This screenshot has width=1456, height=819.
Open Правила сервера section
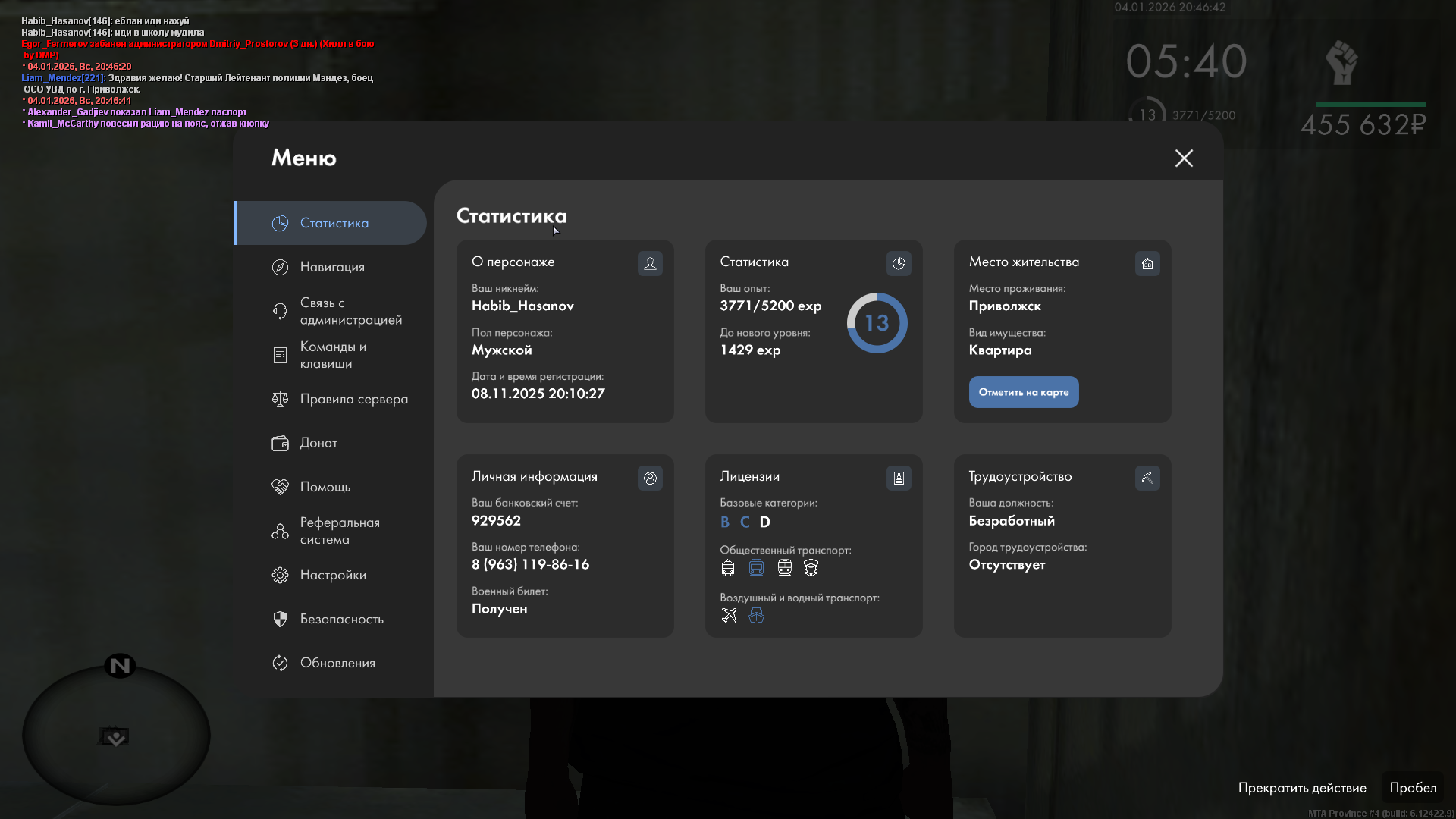pos(353,399)
